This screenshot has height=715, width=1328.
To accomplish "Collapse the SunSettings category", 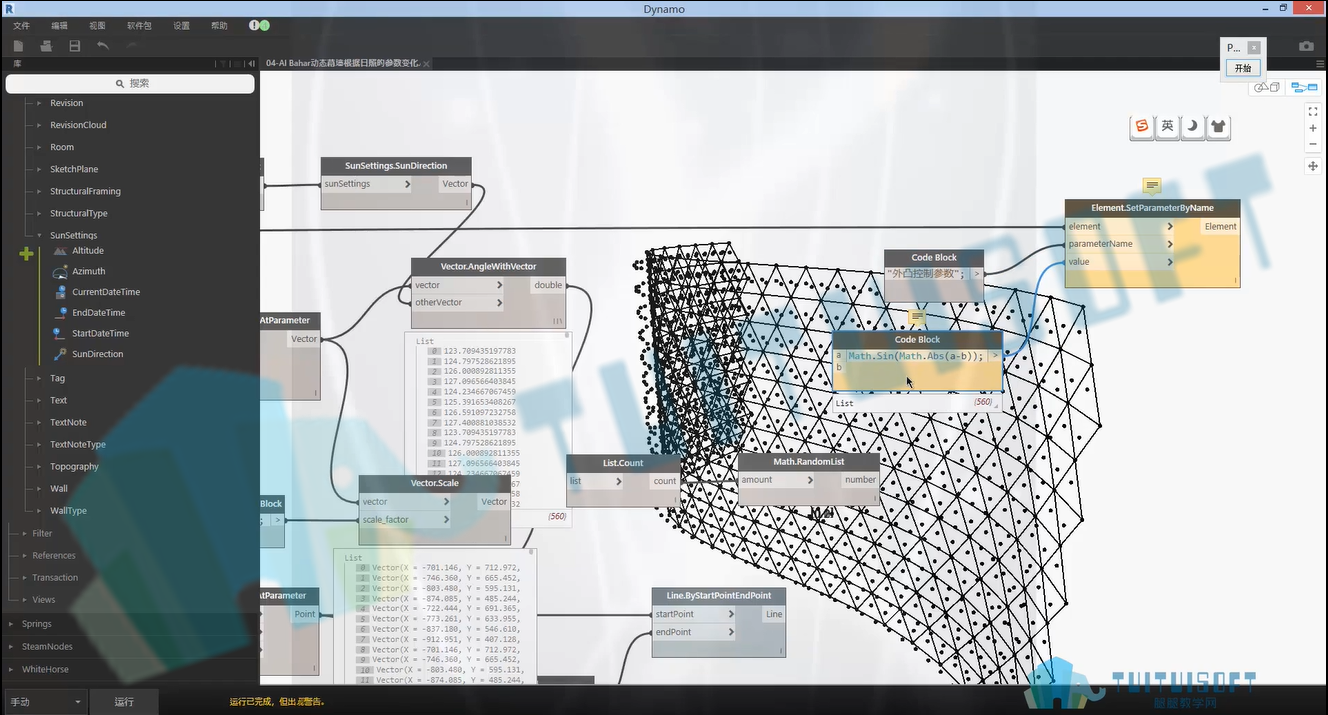I will [40, 235].
